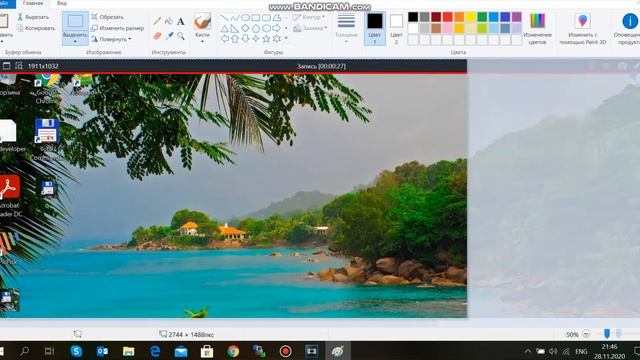
Task: Expand the Выделить selection dropdown arrow
Action: pos(75,42)
